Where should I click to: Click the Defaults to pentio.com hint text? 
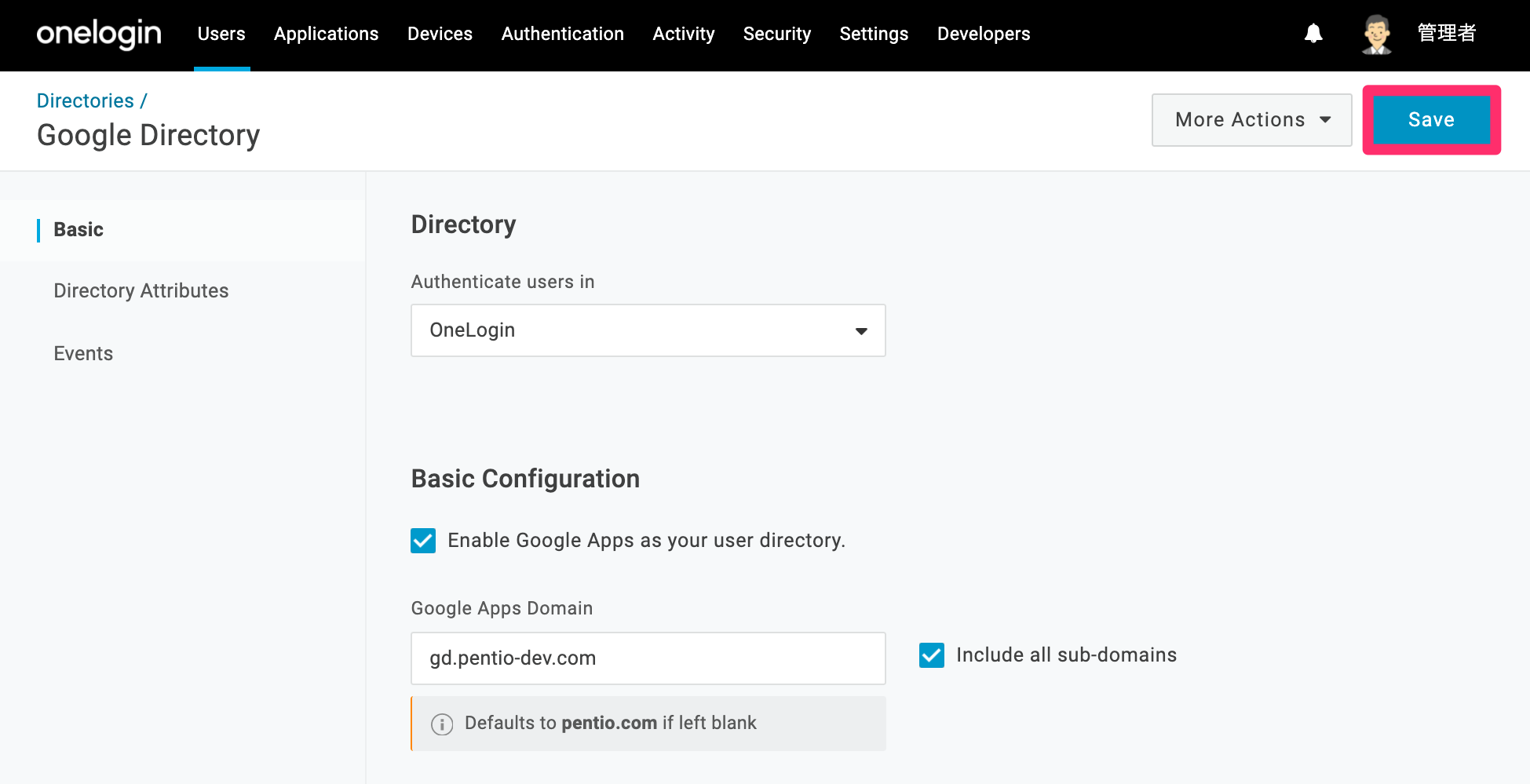point(611,723)
